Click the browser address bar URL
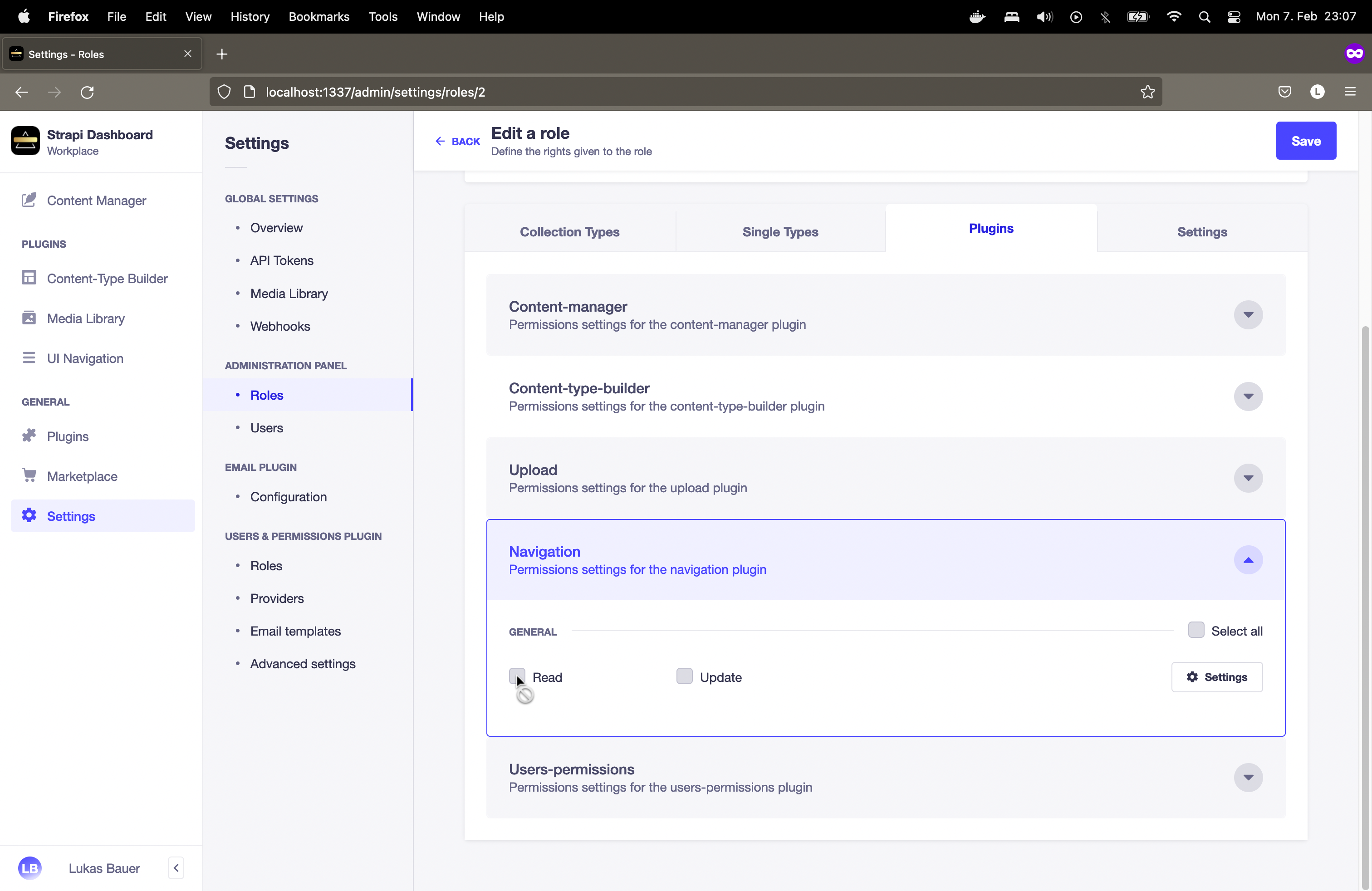 (x=375, y=92)
